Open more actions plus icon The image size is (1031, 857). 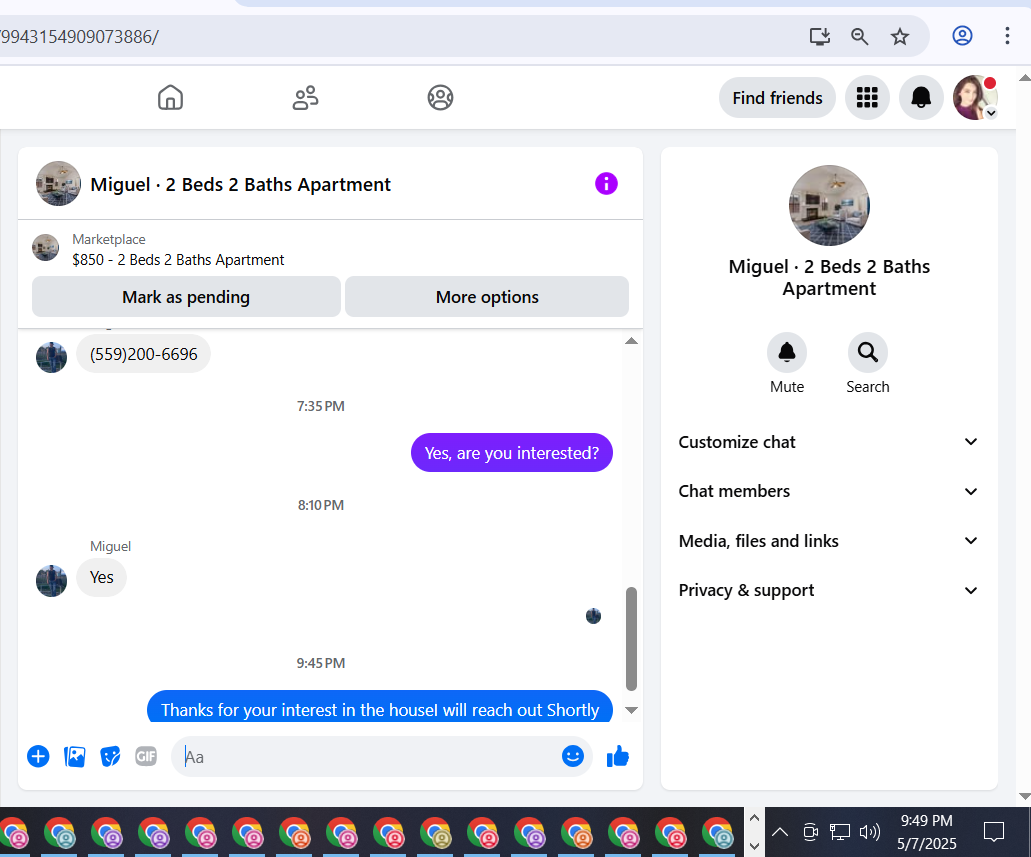click(x=38, y=756)
